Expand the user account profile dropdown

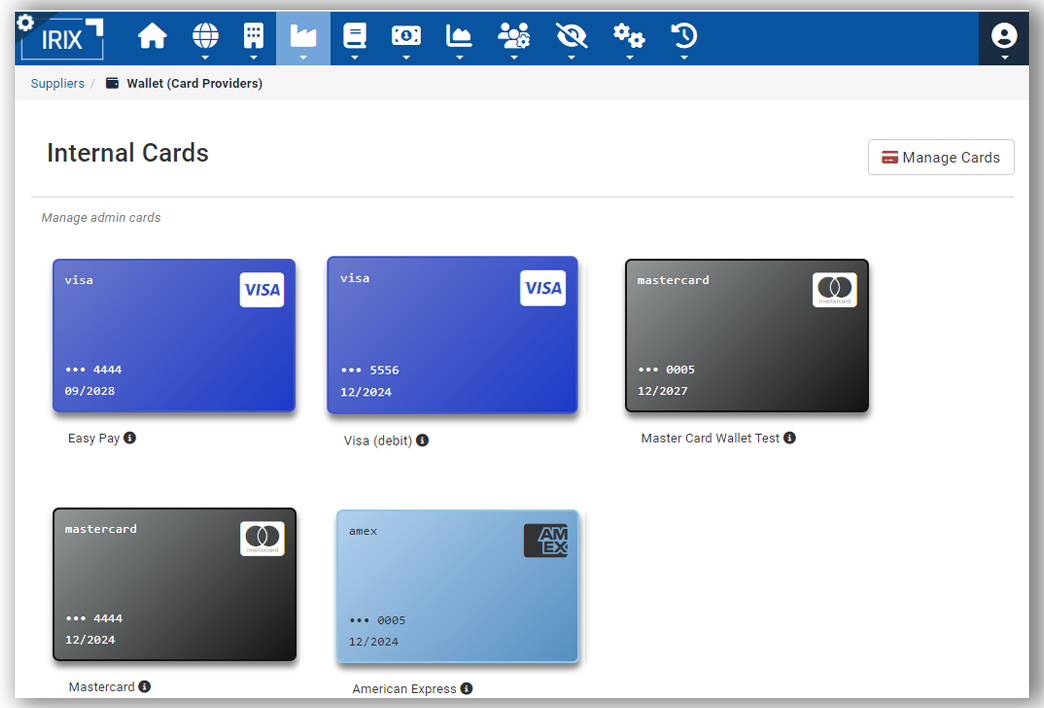click(x=1003, y=38)
